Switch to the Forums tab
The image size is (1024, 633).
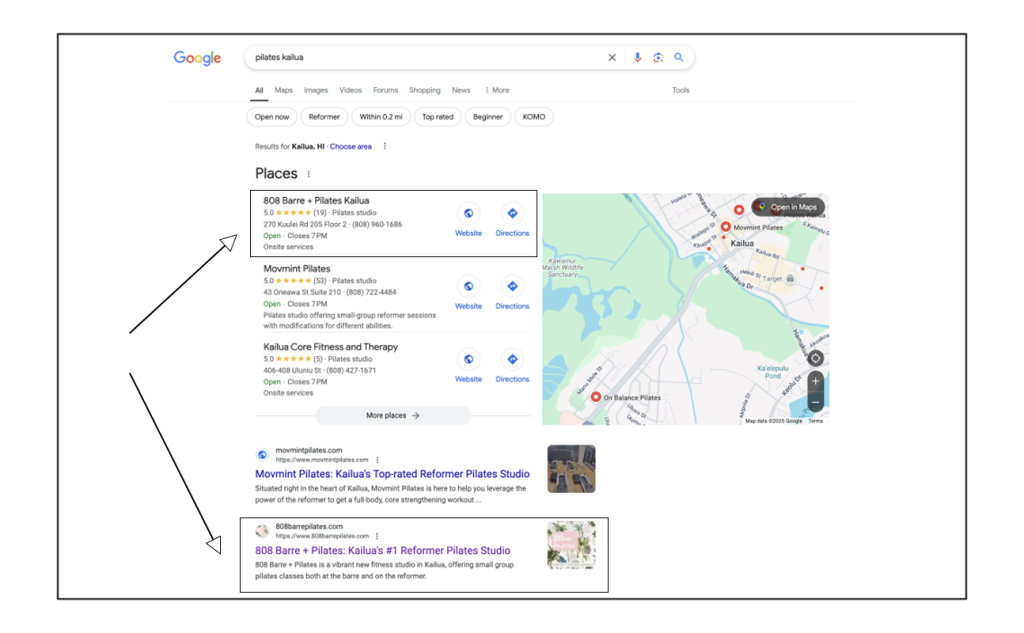coord(385,90)
